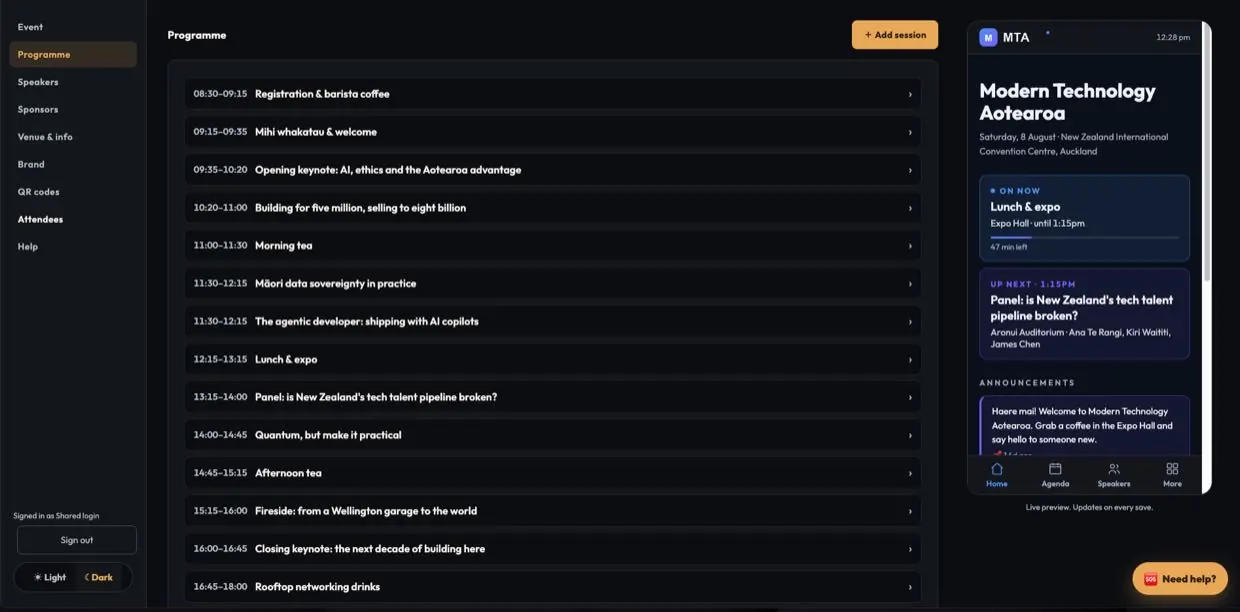Expand the Mihi whakatau & welcome chevron
The image size is (1240, 612).
910,132
